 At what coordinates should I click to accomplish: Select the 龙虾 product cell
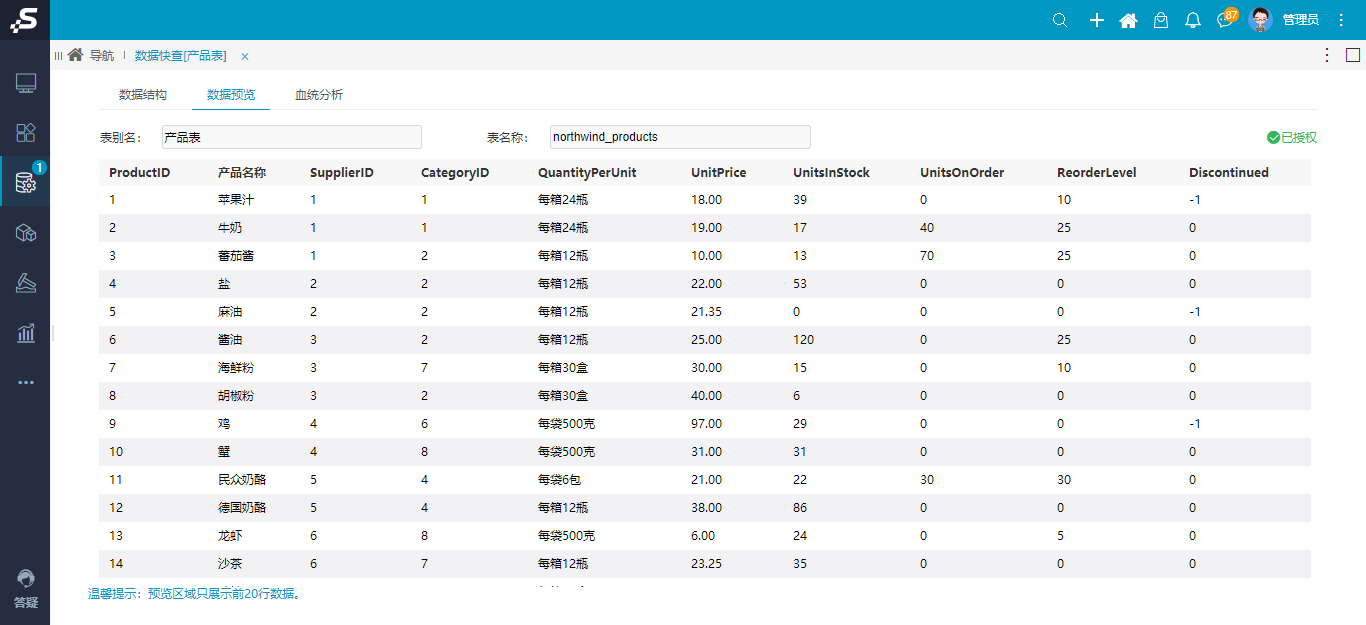coord(230,536)
